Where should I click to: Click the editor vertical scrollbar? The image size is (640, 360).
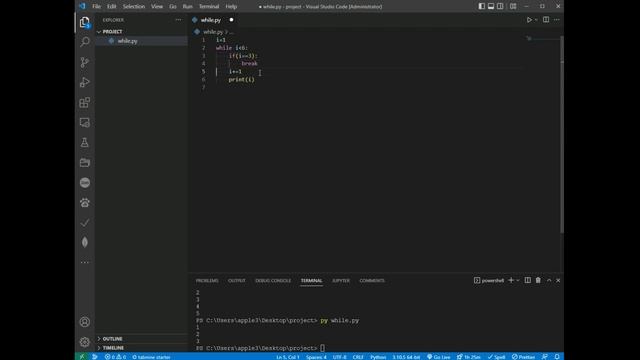[562, 135]
